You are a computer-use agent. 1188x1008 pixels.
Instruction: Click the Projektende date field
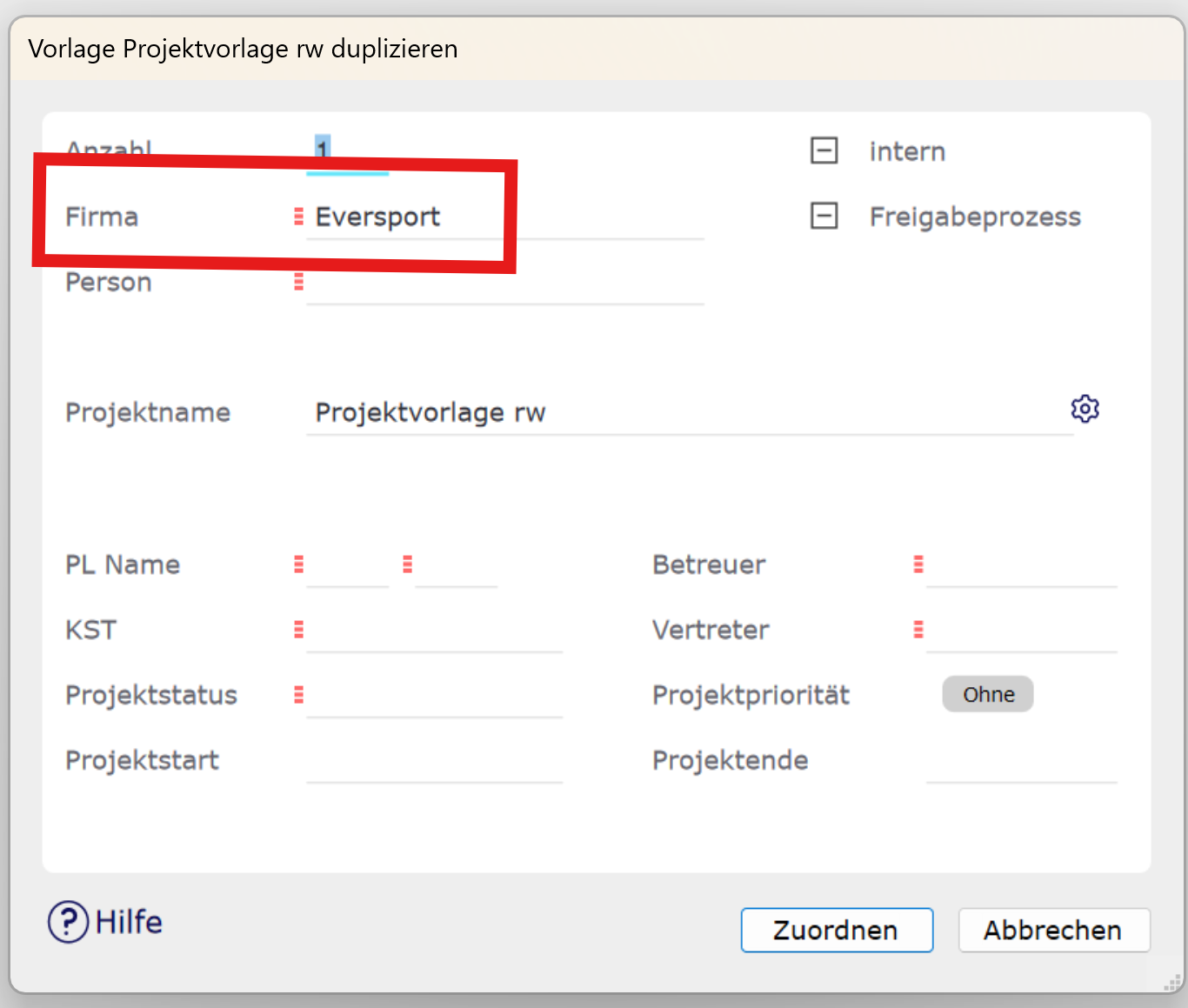[1021, 760]
